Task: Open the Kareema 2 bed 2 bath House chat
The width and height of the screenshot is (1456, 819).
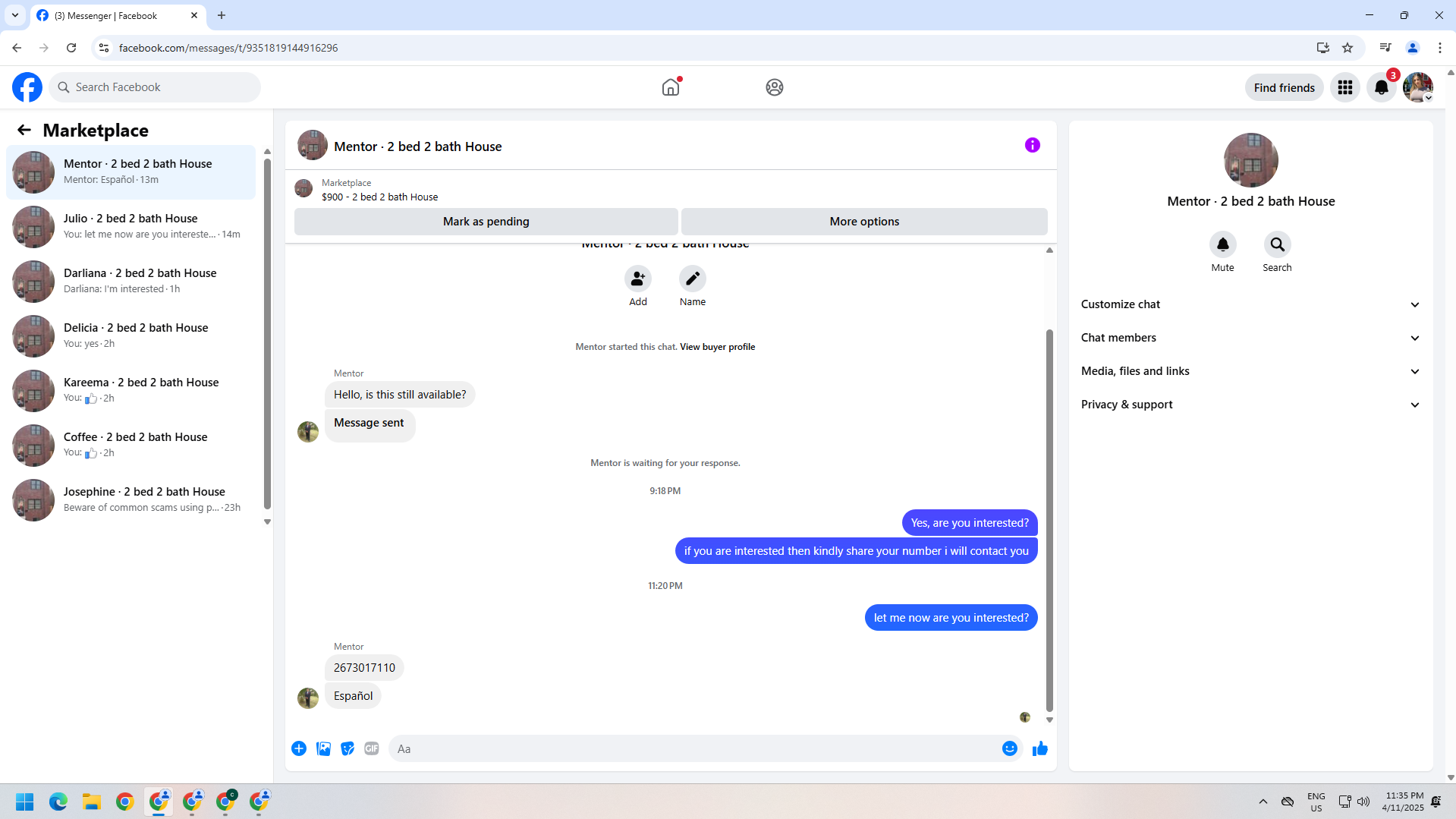Action: [131, 391]
